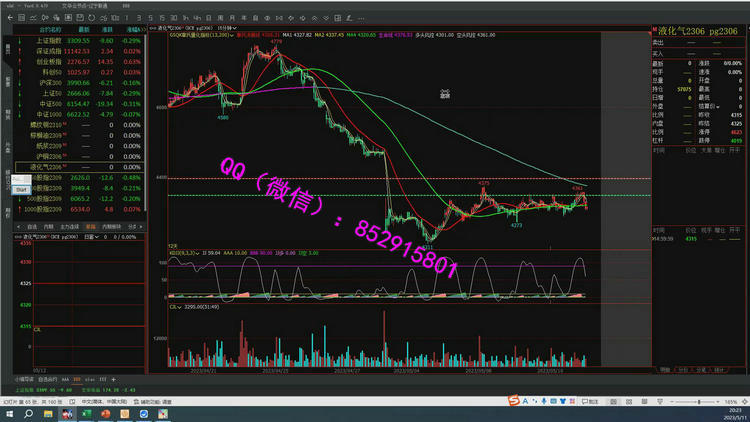Viewport: 750px width, 422px height.
Task: Click the Windows Start button
Action: tap(8, 411)
